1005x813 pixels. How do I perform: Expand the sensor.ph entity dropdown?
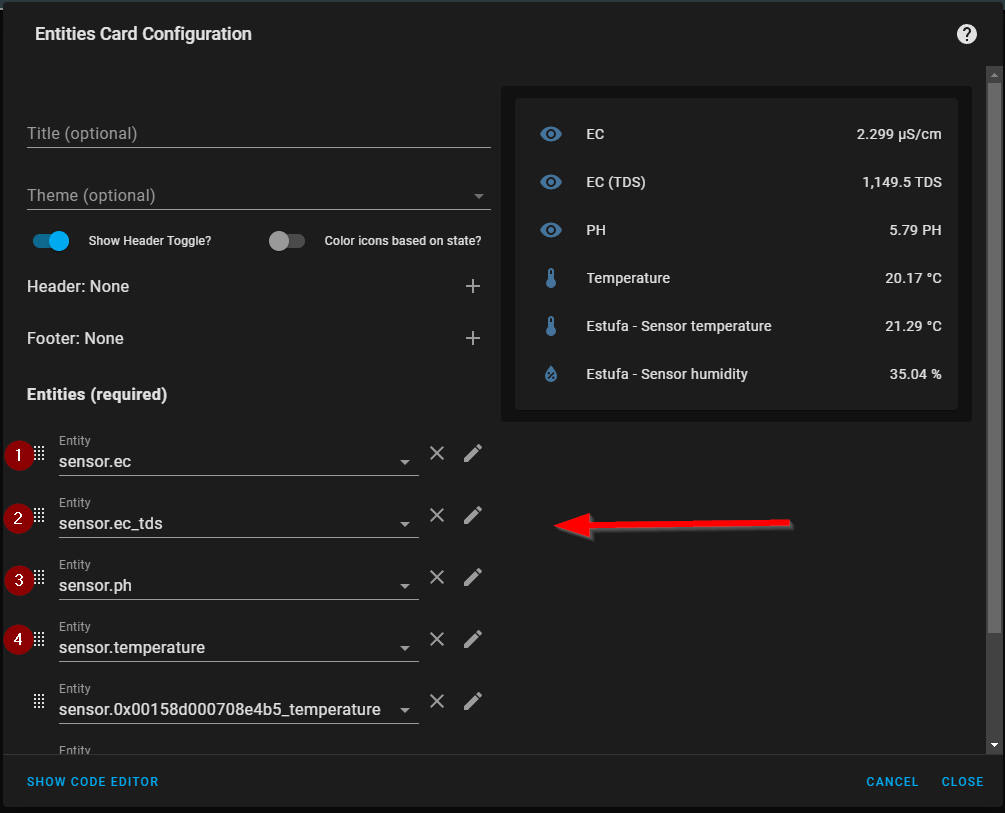pyautogui.click(x=405, y=586)
